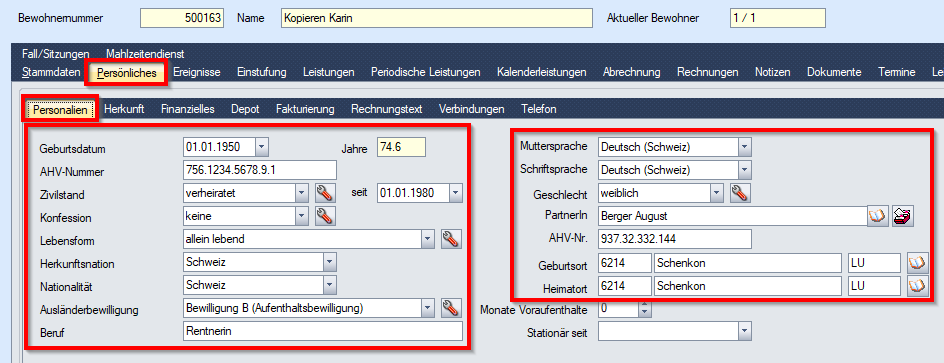The width and height of the screenshot is (944, 363).
Task: Expand the Geburtsdatum date dropdown
Action: pos(262,147)
